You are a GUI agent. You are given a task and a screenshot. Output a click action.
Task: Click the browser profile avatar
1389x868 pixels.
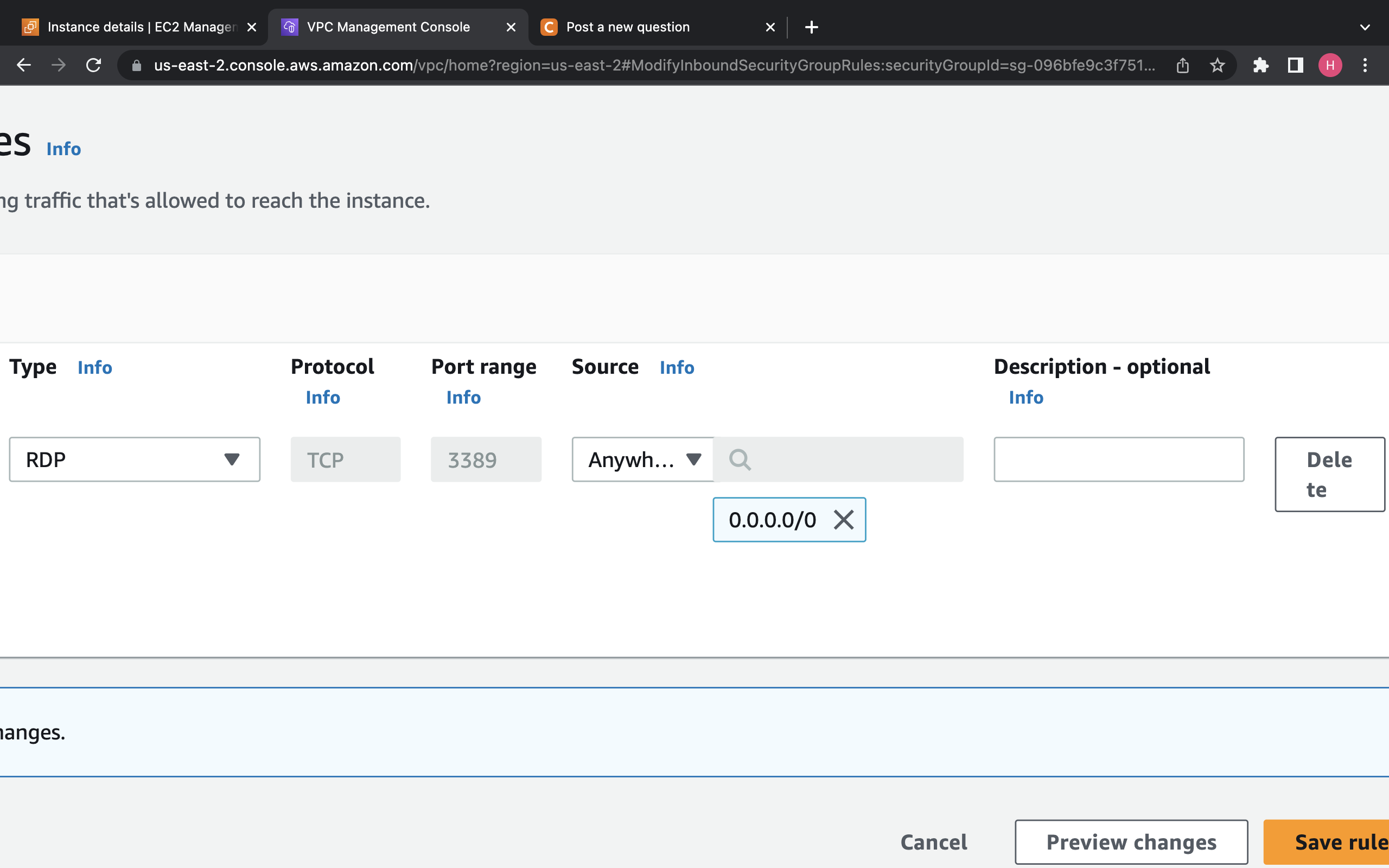click(x=1330, y=65)
